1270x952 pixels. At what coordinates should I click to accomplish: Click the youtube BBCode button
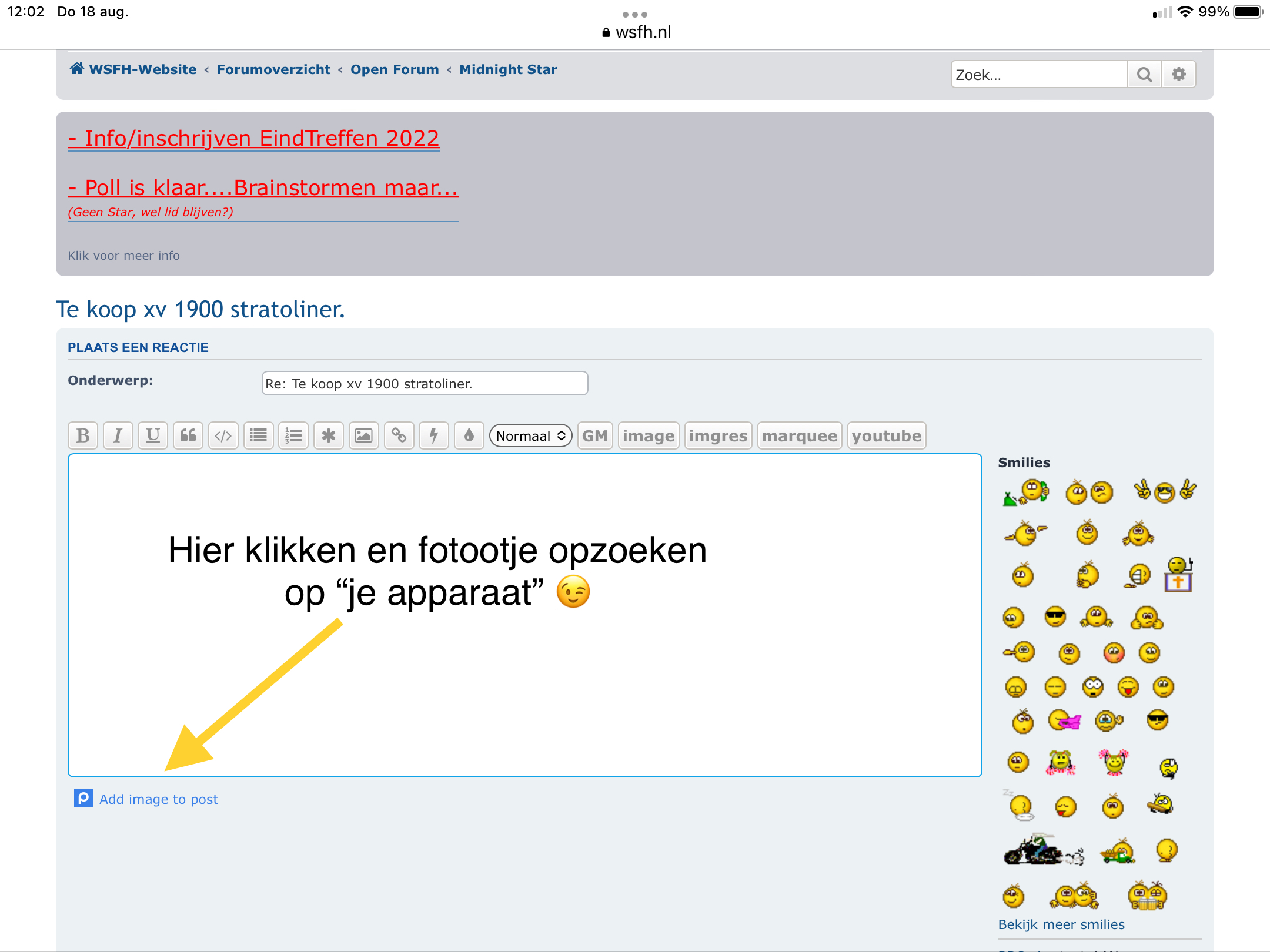click(x=886, y=435)
